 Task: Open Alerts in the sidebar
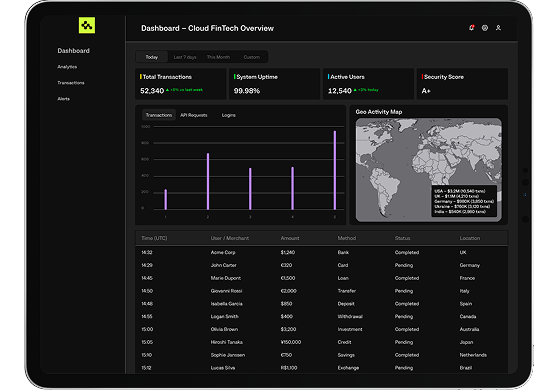point(64,99)
